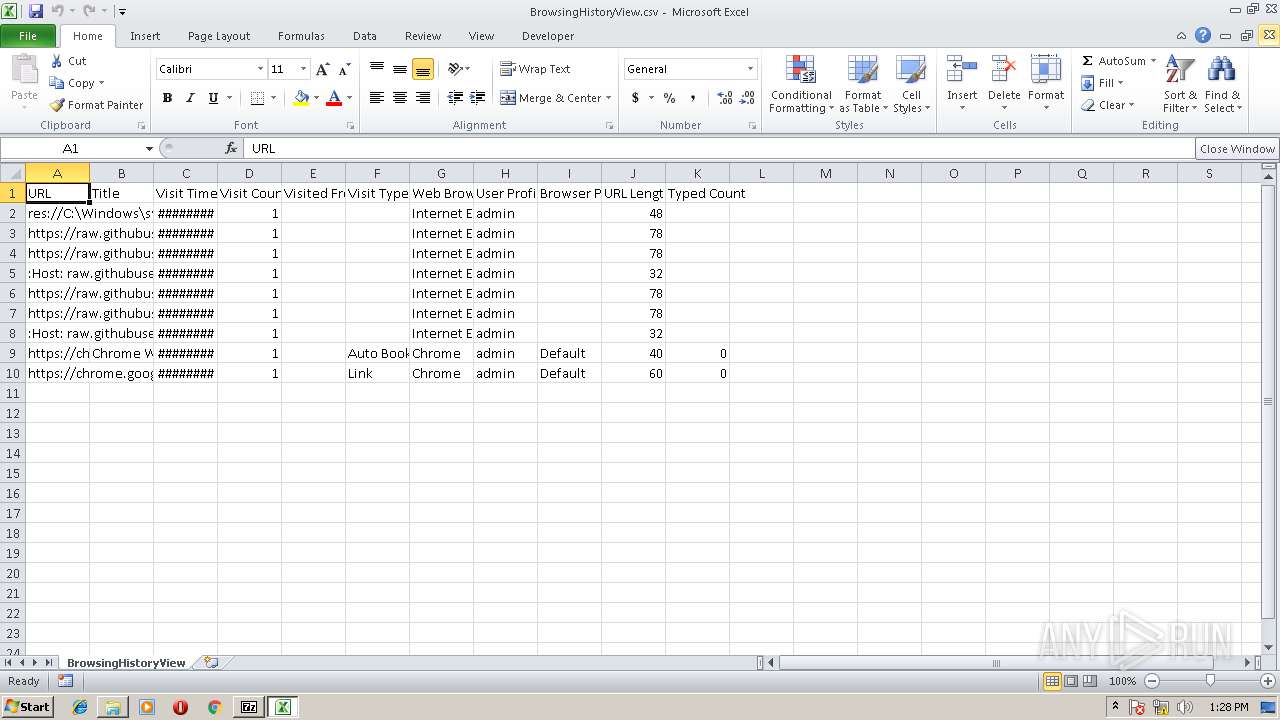Screen dimensions: 1280x720
Task: Click the Delete cells icon
Action: click(x=1004, y=70)
